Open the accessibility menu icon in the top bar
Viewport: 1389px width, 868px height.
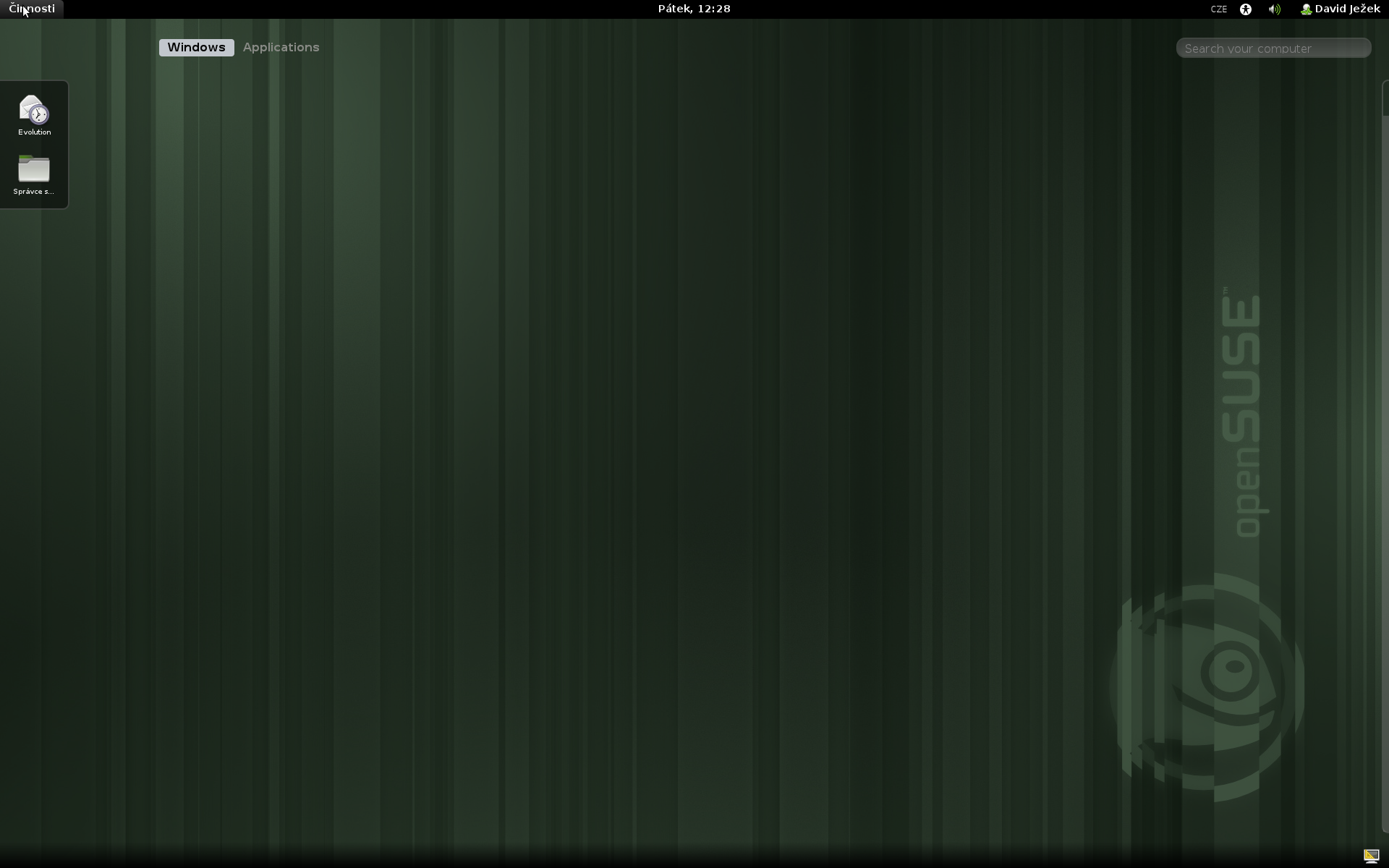1246,9
